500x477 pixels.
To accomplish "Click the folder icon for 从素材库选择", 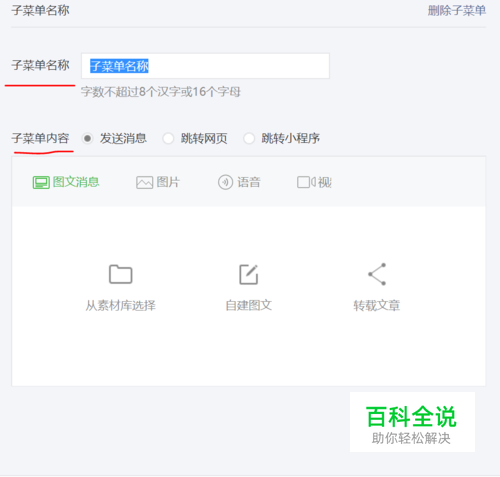I will coord(121,274).
